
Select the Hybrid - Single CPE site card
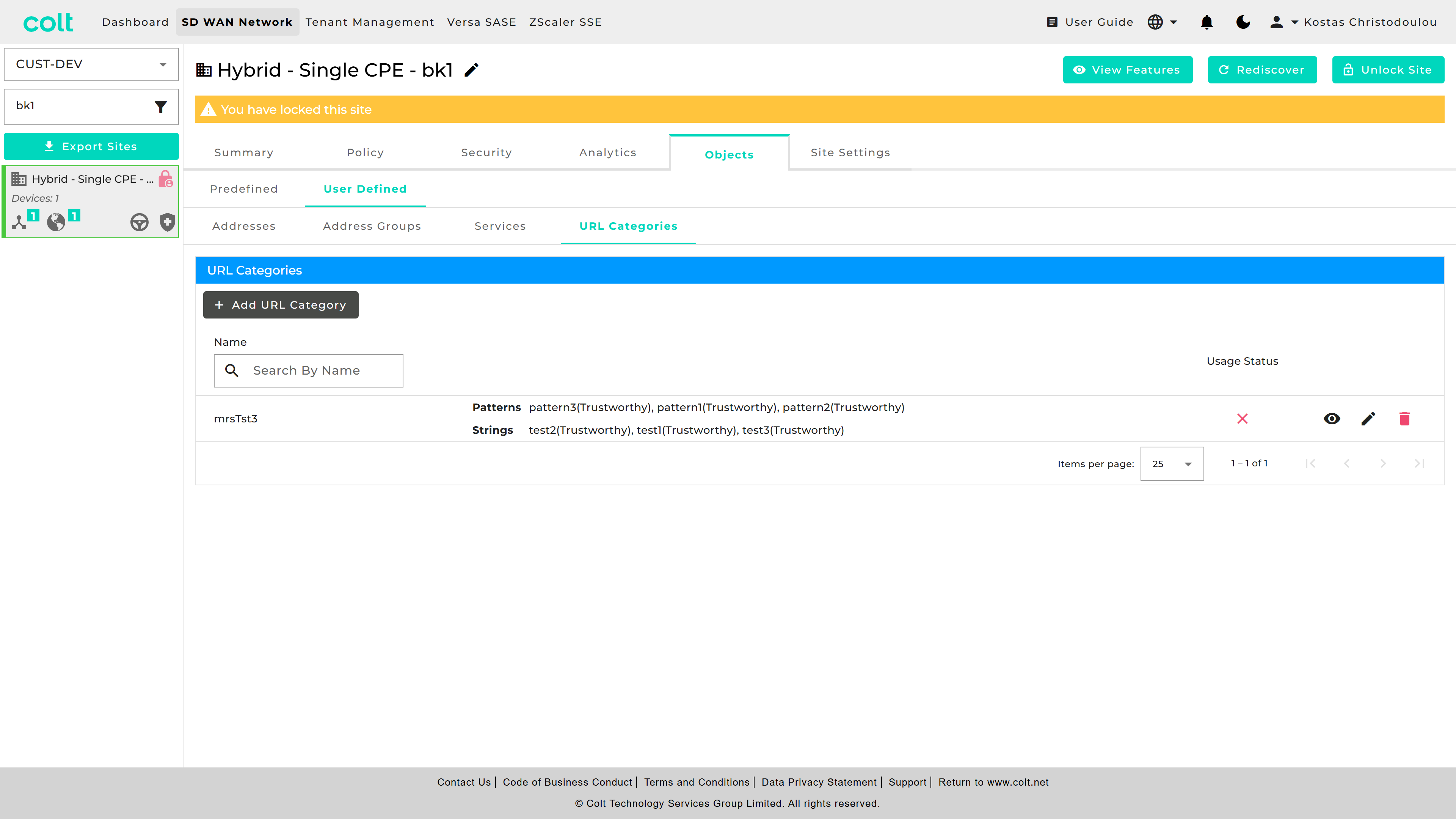pos(91,202)
